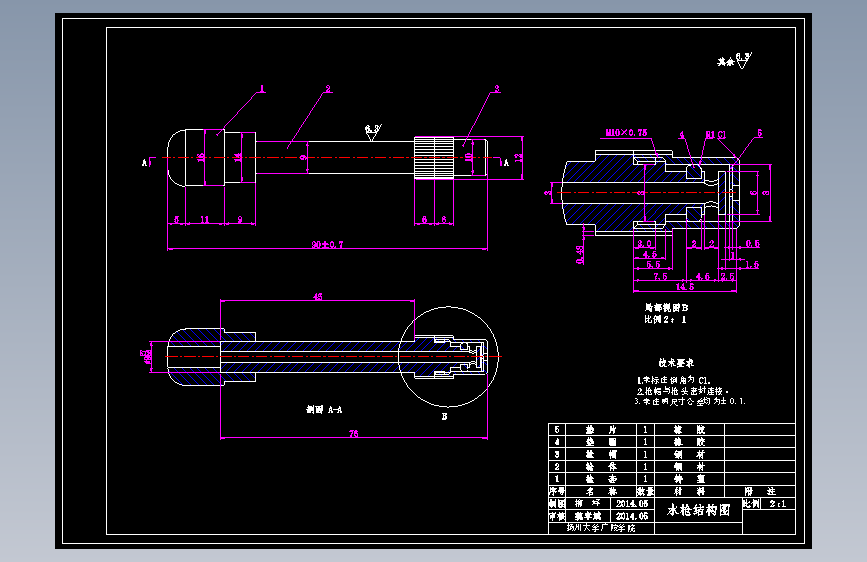Click the 16 diameter dimension on the head
The height and width of the screenshot is (562, 867).
201,158
